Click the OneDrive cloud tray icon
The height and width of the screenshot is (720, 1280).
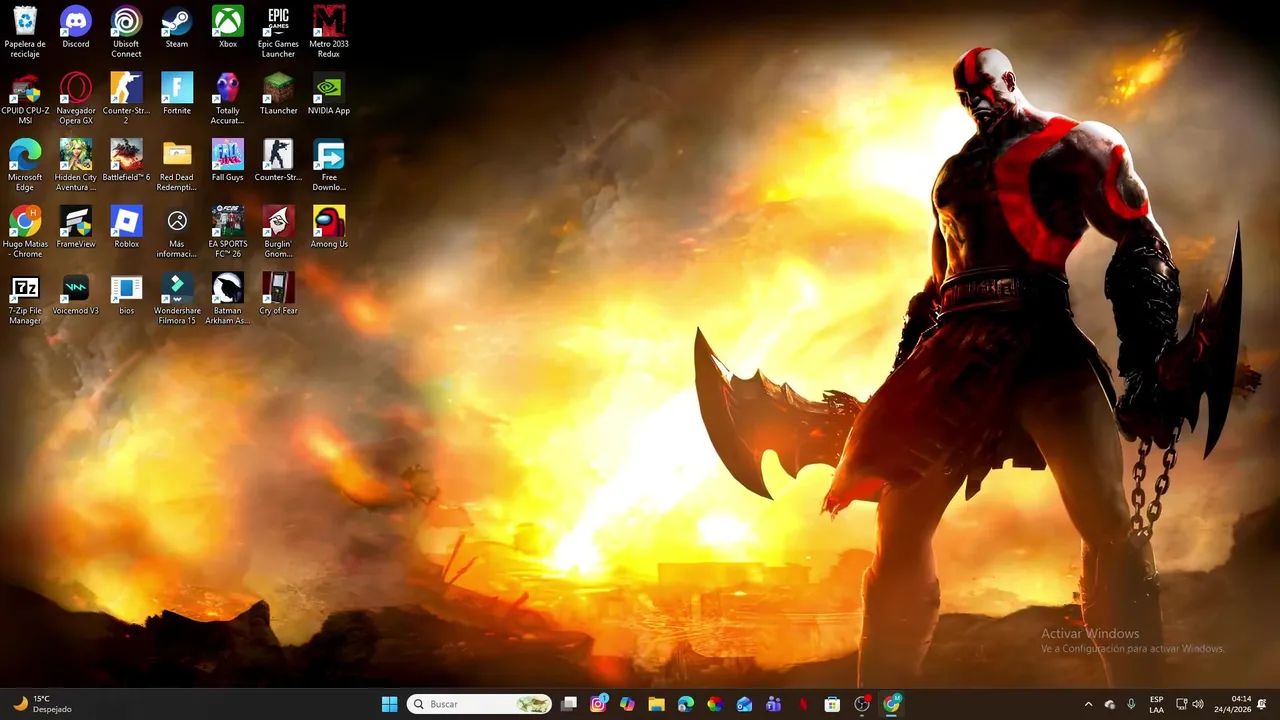(1110, 704)
